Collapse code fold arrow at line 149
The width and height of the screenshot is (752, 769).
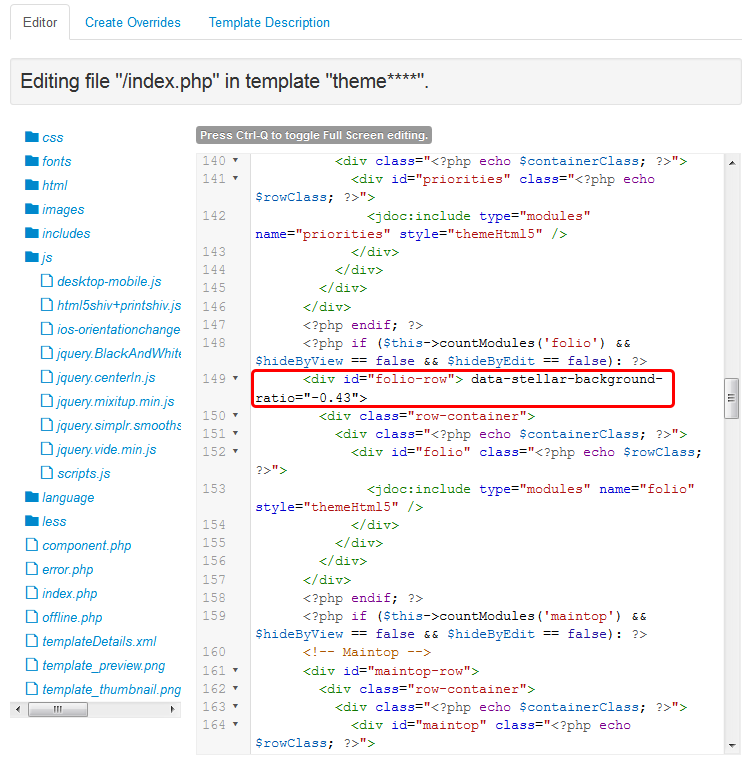point(235,379)
